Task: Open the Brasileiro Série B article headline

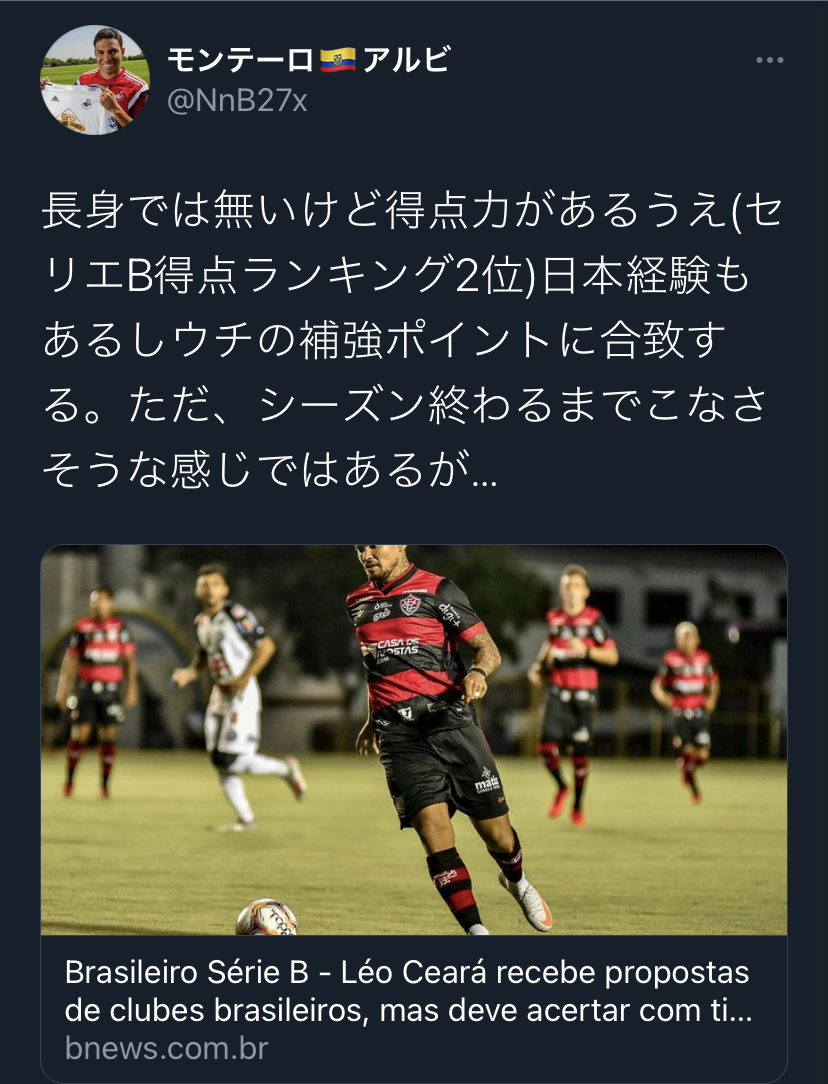Action: (408, 991)
